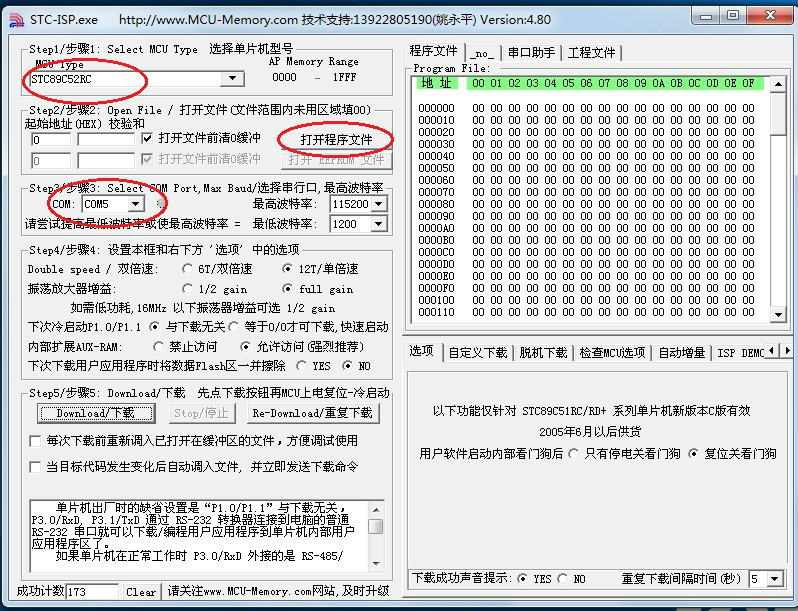Open the 脱机下载 tab
798x611 pixels.
[543, 352]
